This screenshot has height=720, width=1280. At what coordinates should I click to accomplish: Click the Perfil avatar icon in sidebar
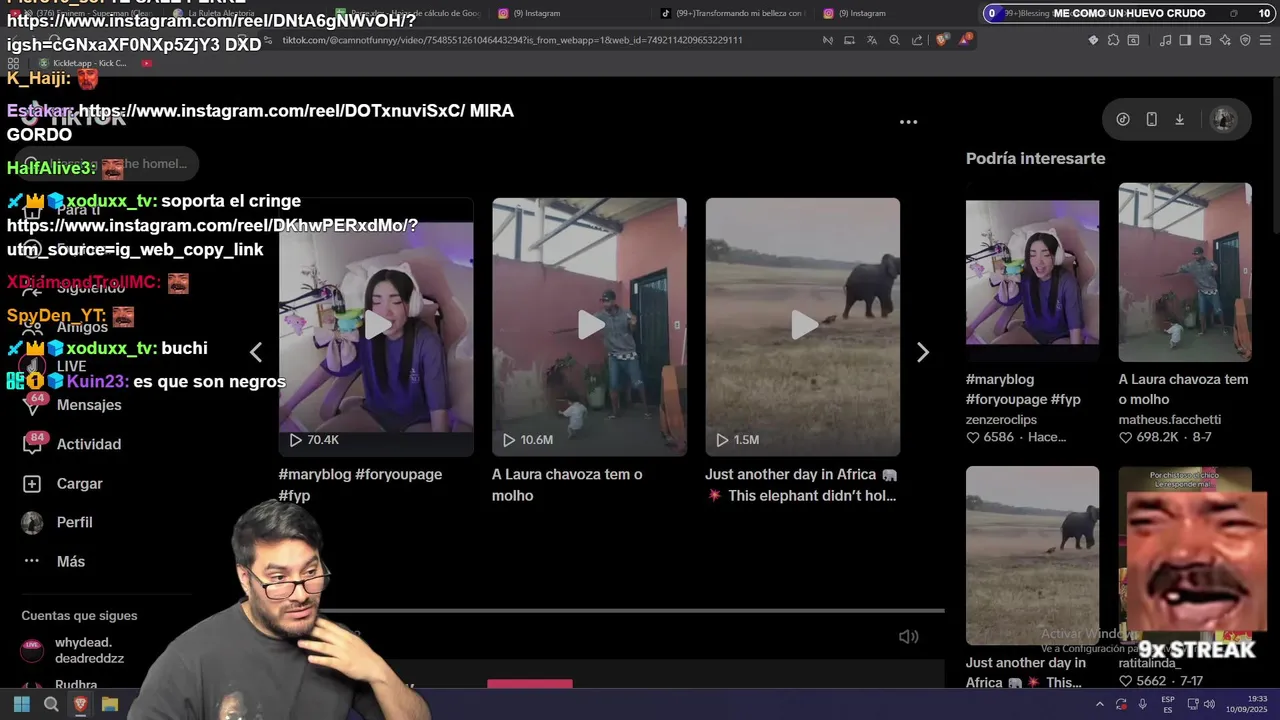pyautogui.click(x=32, y=522)
